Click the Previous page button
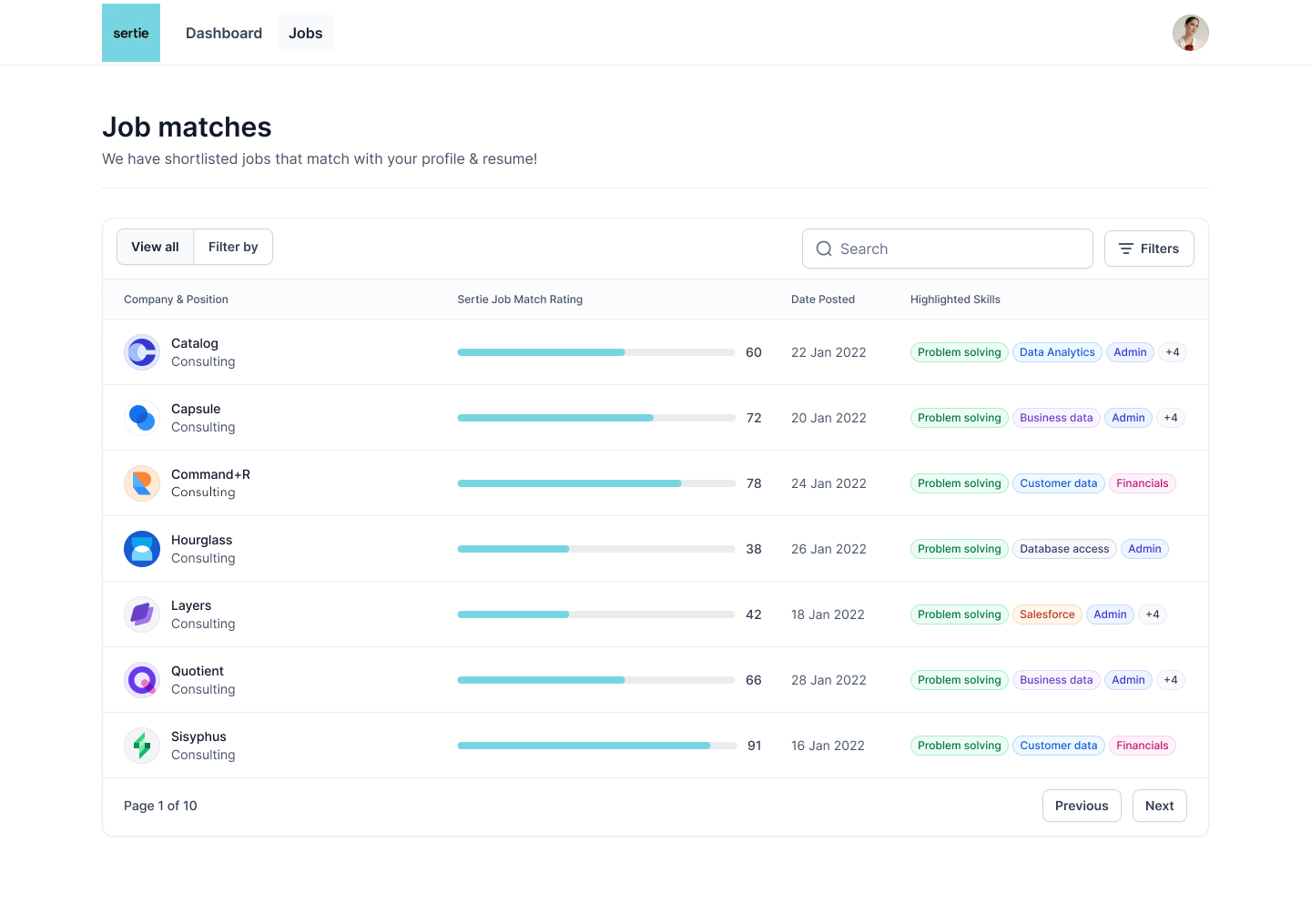Screen dimensions: 1311x924 [x=1081, y=806]
